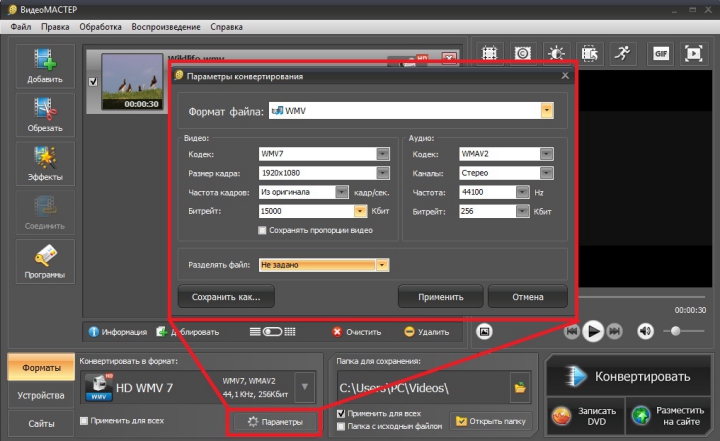Click the Отмена button
Viewport: 720px width, 441px height.
pos(528,297)
